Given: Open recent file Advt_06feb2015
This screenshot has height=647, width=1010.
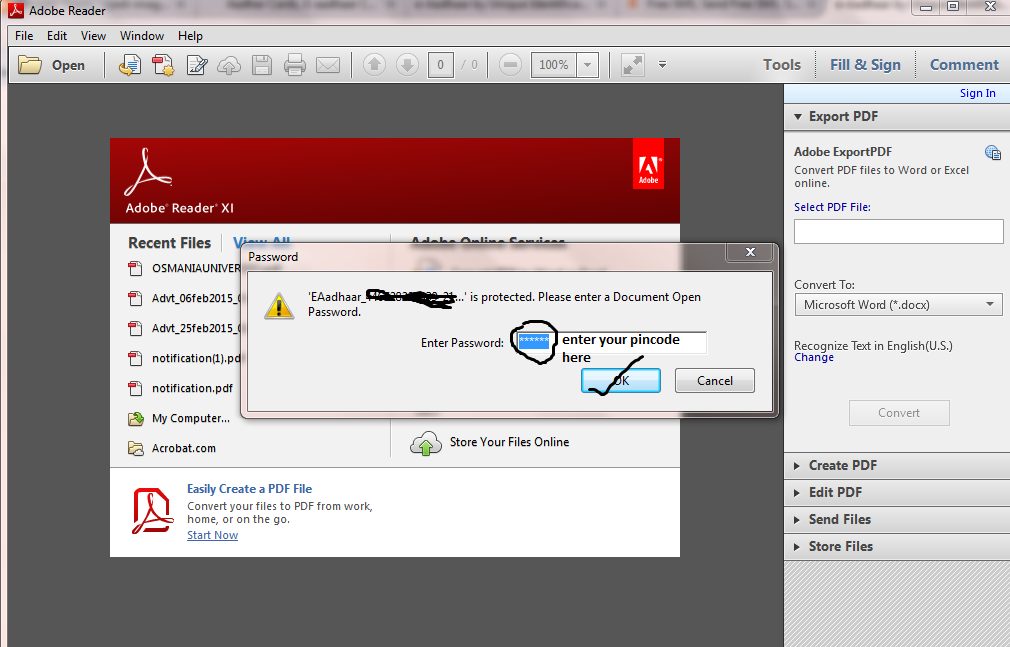Looking at the screenshot, I should [x=196, y=298].
